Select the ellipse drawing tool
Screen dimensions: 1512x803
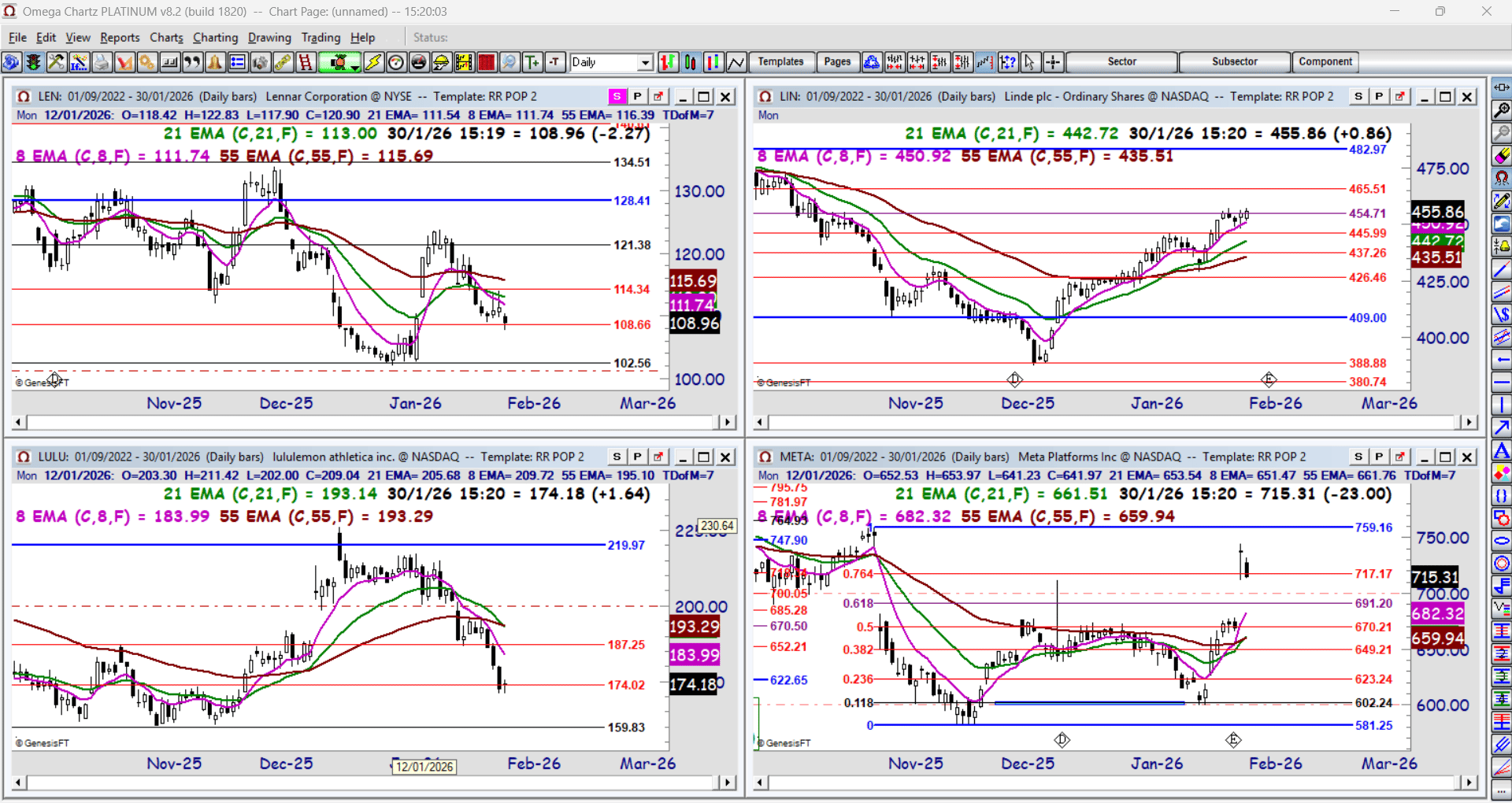tap(1502, 541)
